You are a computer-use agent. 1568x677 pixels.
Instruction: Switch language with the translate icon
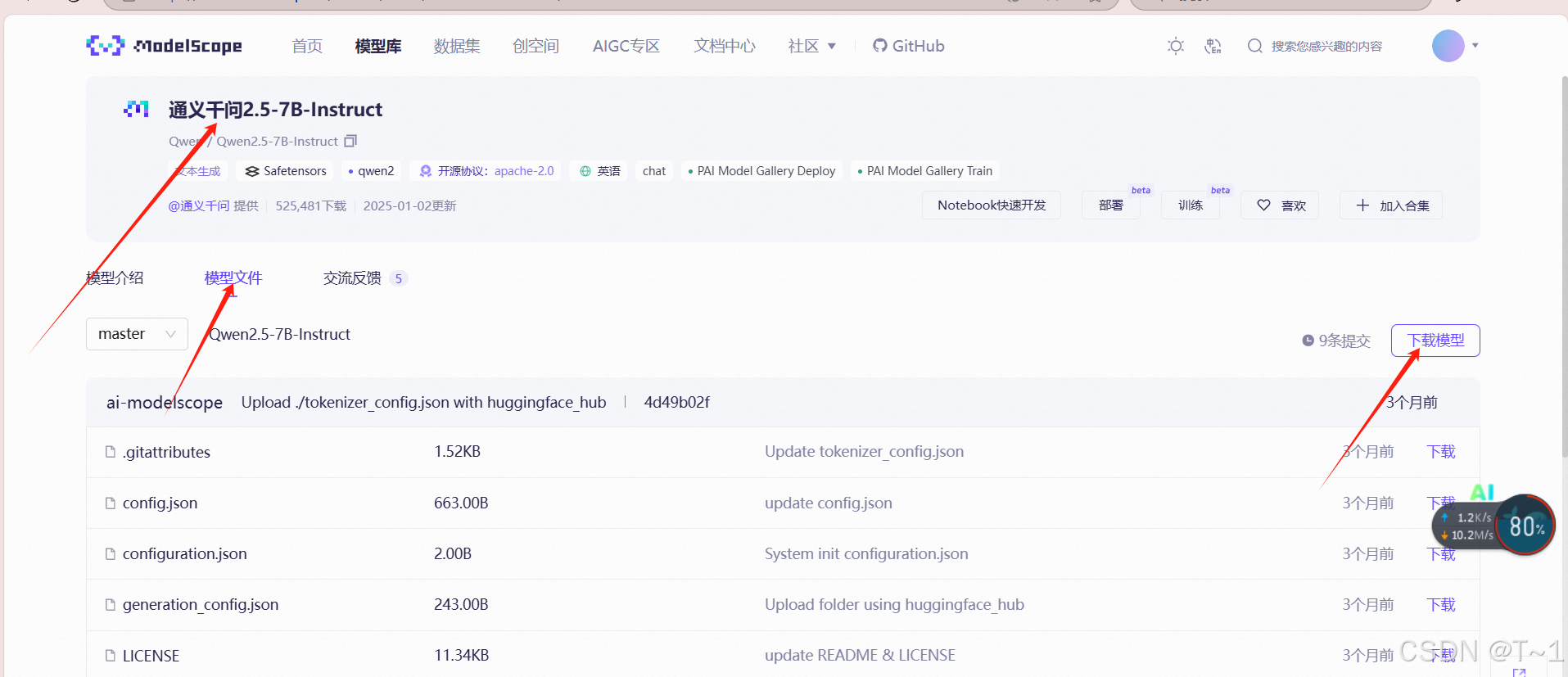click(1213, 46)
